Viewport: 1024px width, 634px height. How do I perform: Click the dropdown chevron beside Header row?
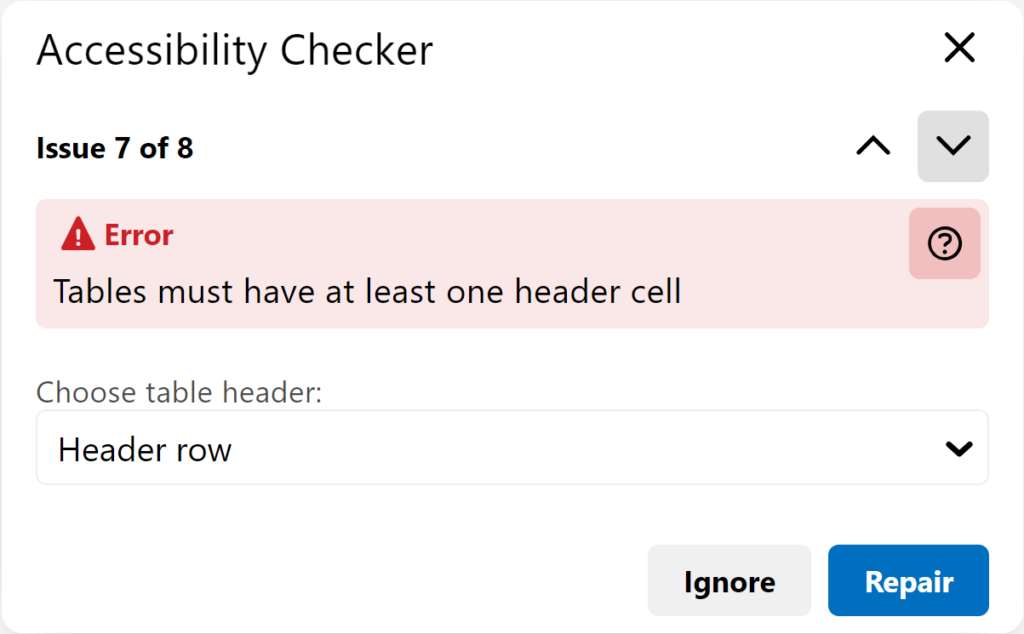(959, 447)
